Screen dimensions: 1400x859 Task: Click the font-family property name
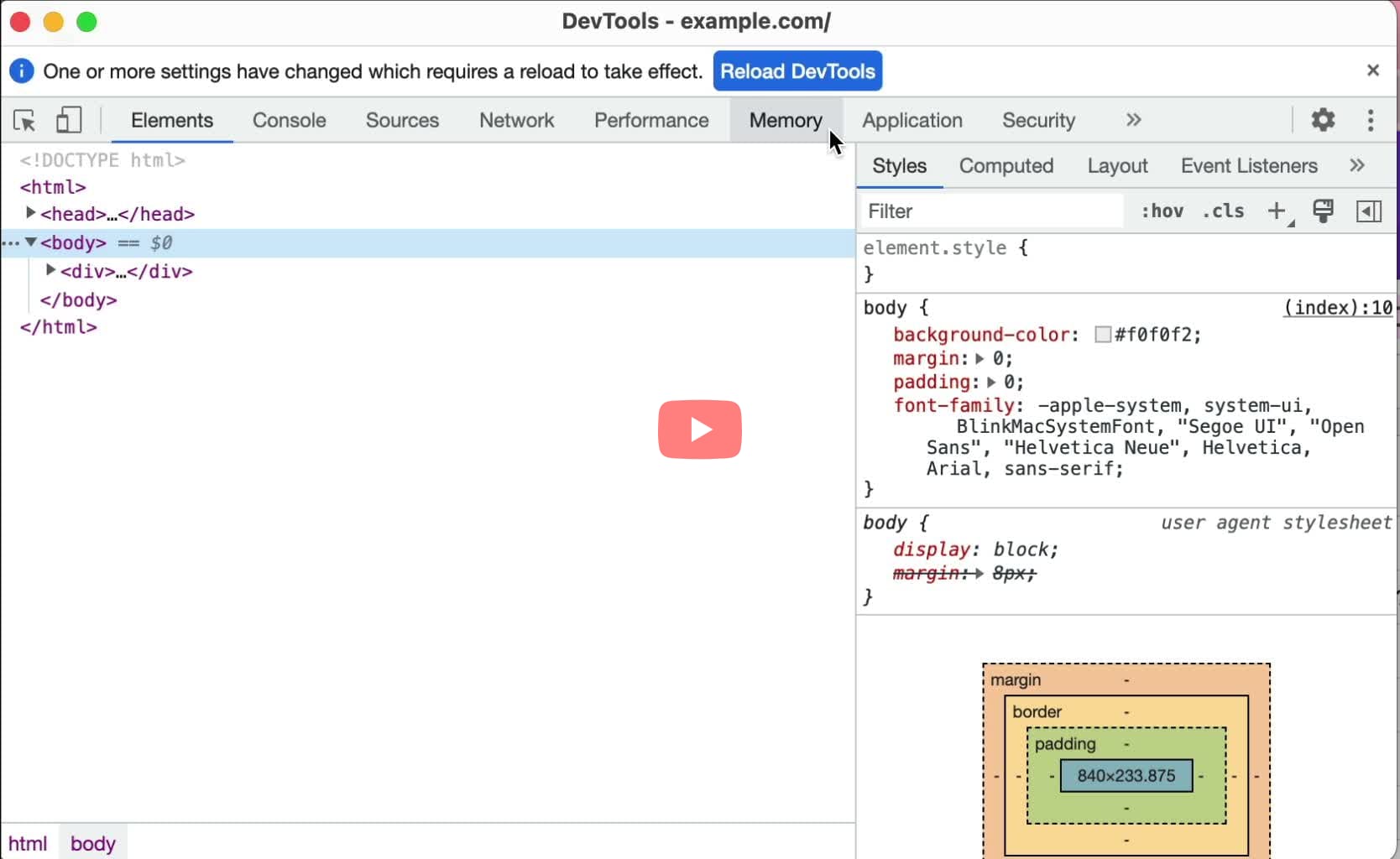tap(953, 405)
